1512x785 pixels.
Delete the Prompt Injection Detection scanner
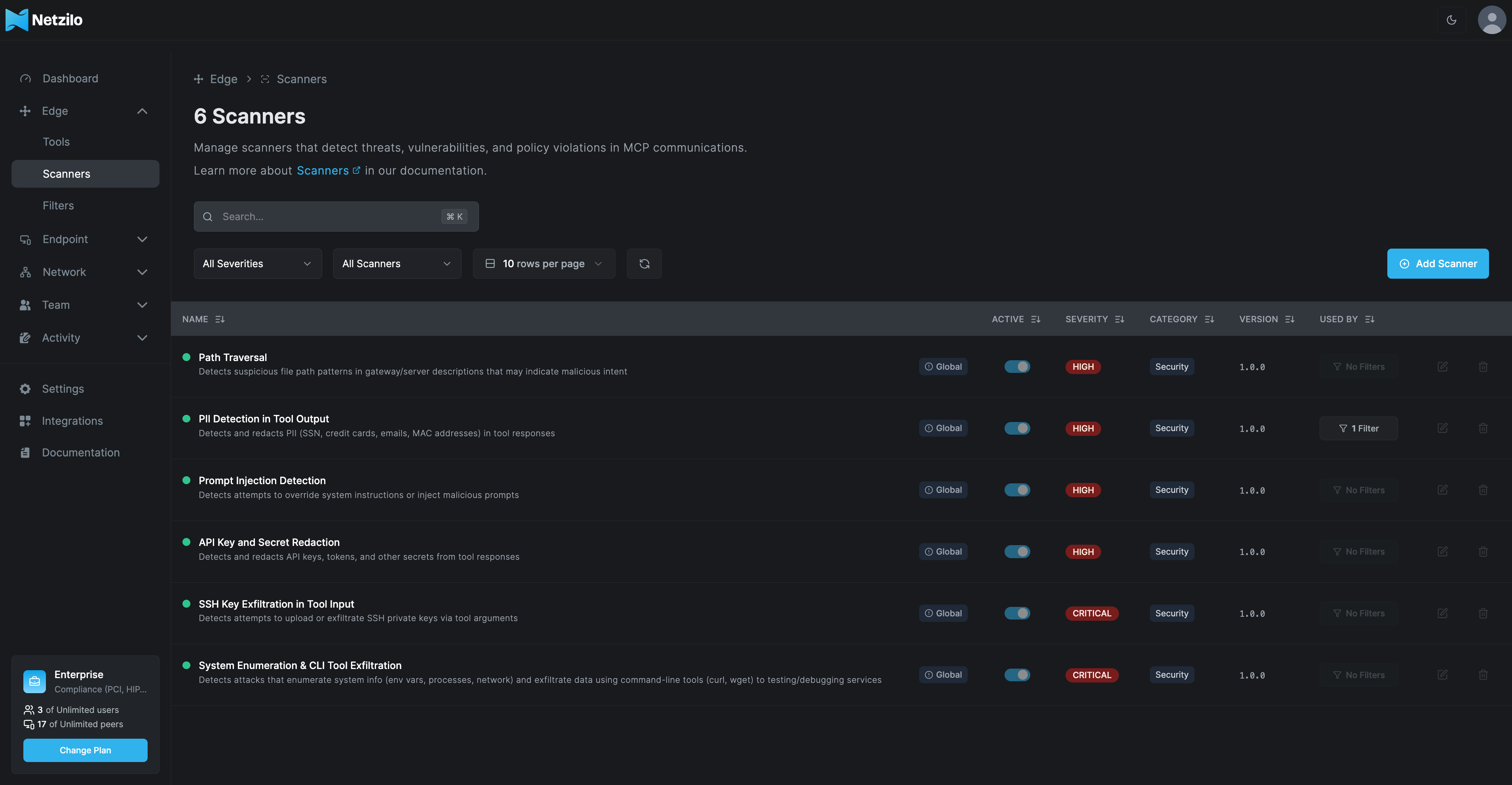pyautogui.click(x=1483, y=489)
